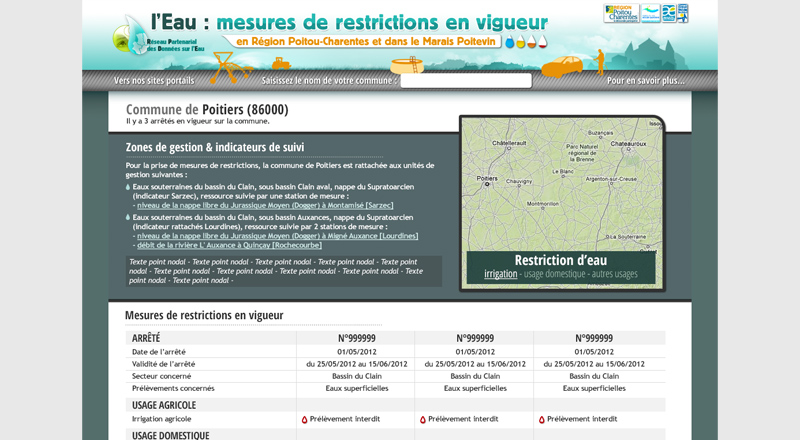800x440 pixels.
Task: Click the 'USAGE AGRICOLE' section row
Action: click(395, 405)
